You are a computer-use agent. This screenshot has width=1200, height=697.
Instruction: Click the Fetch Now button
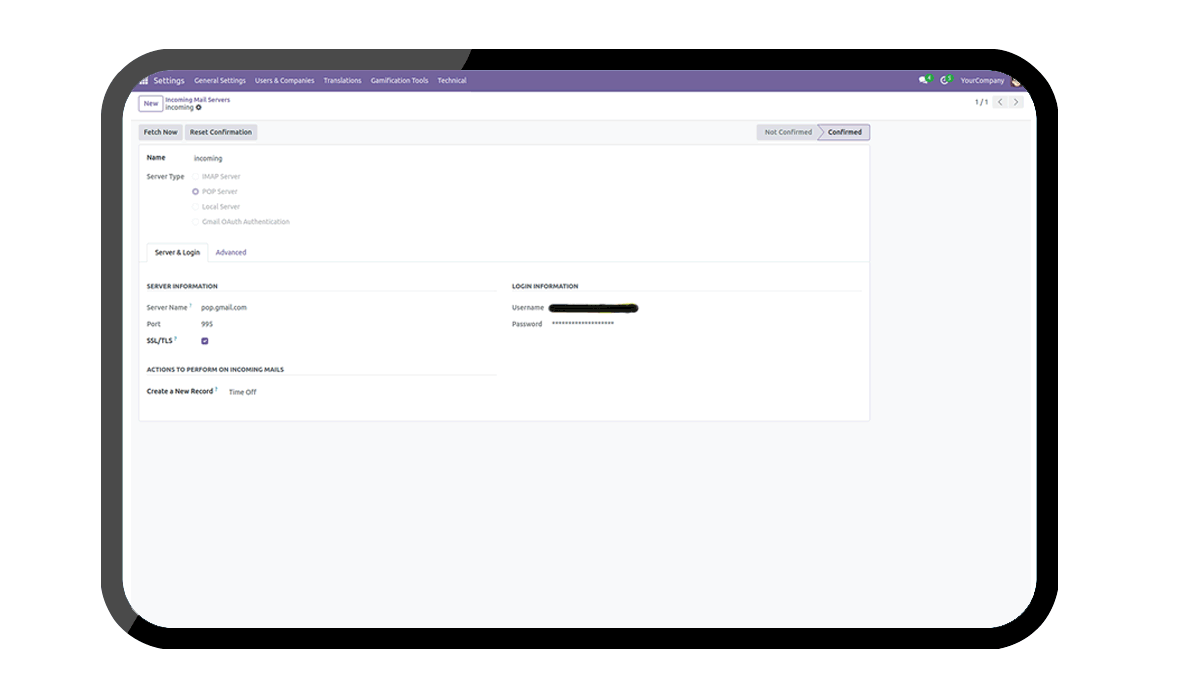coord(160,132)
